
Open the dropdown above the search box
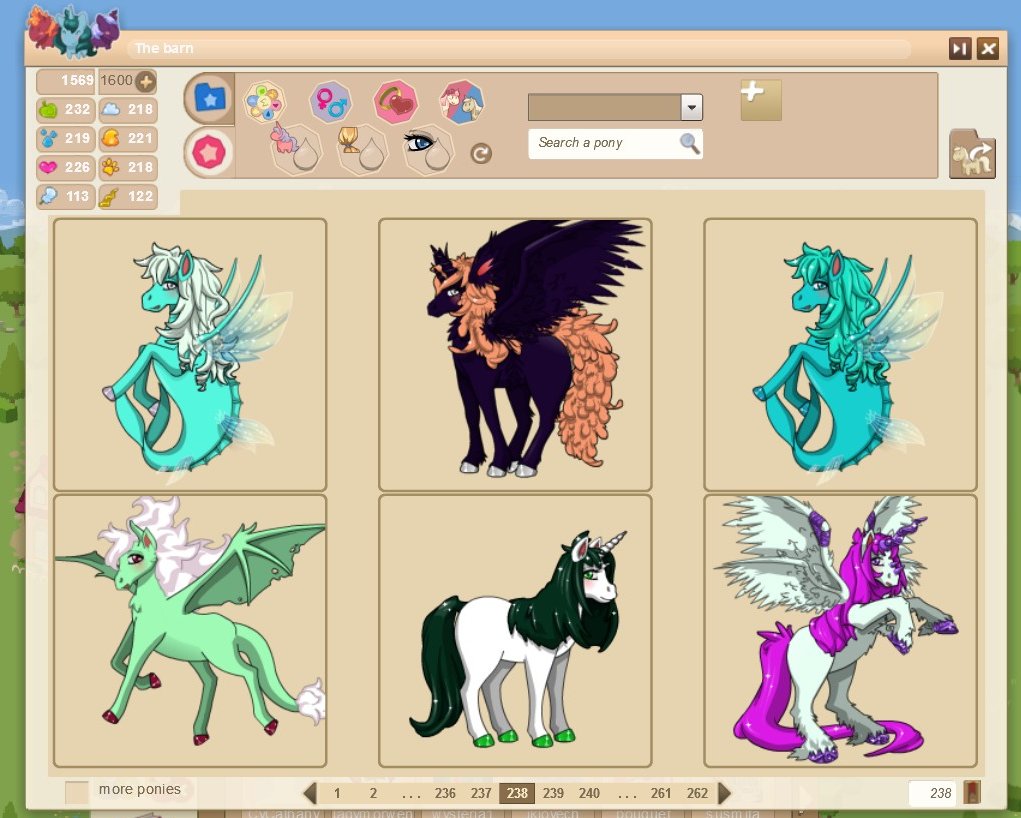tap(691, 108)
